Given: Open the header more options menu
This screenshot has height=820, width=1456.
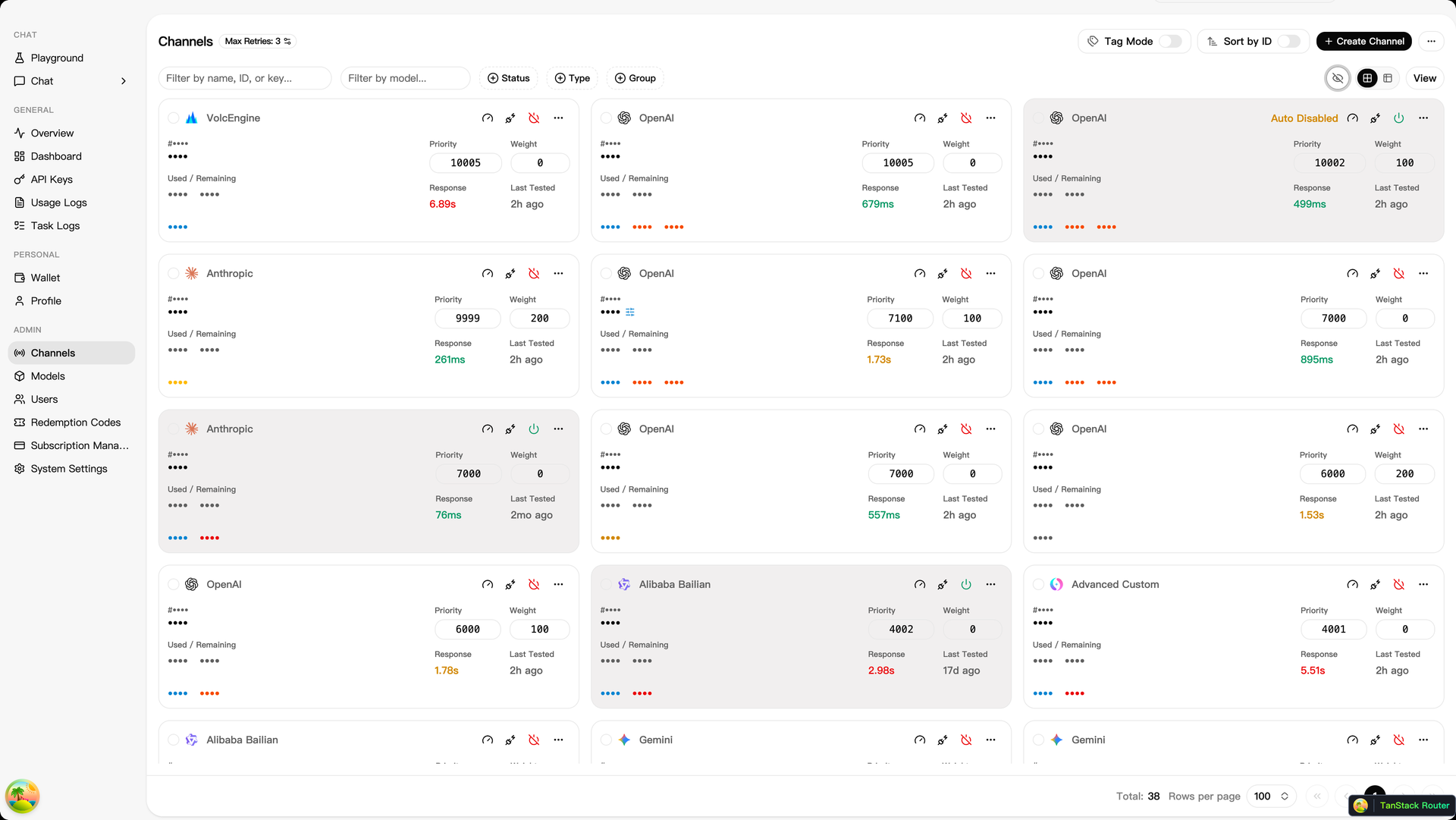Looking at the screenshot, I should point(1431,41).
